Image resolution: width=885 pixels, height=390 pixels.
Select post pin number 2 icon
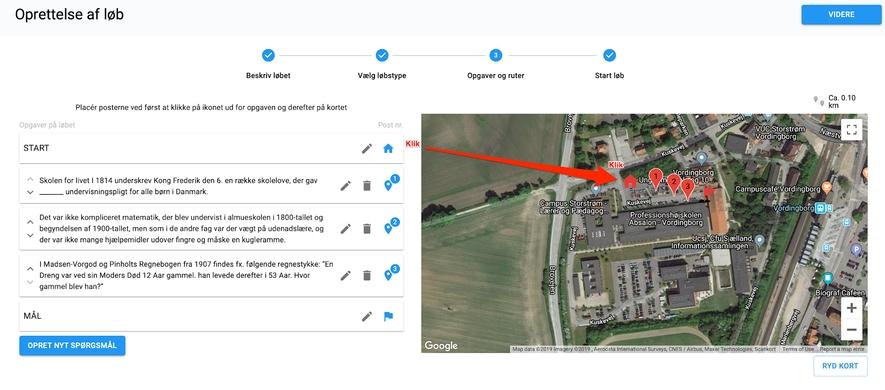click(x=388, y=229)
